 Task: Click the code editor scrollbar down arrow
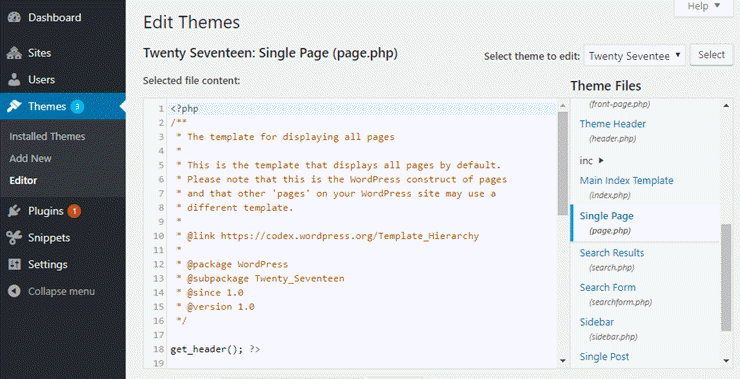tap(563, 361)
